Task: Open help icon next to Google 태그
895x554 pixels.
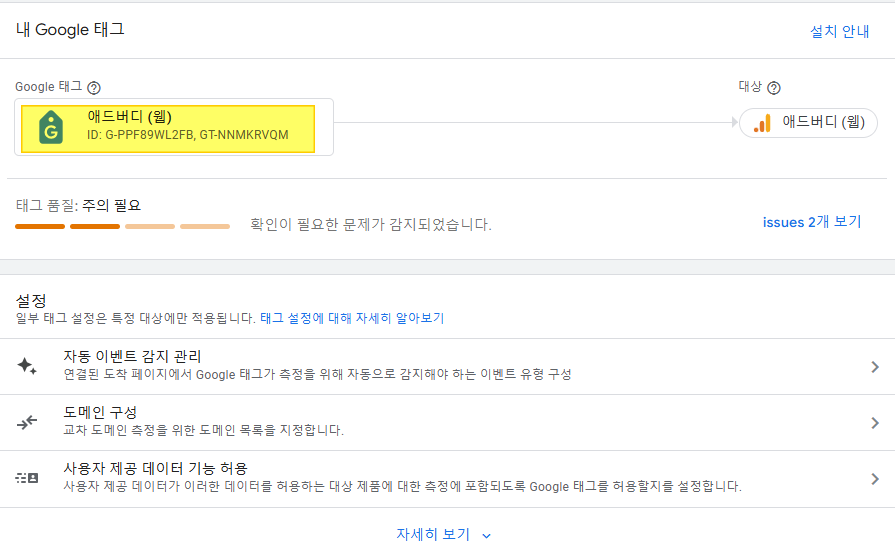Action: (x=94, y=88)
